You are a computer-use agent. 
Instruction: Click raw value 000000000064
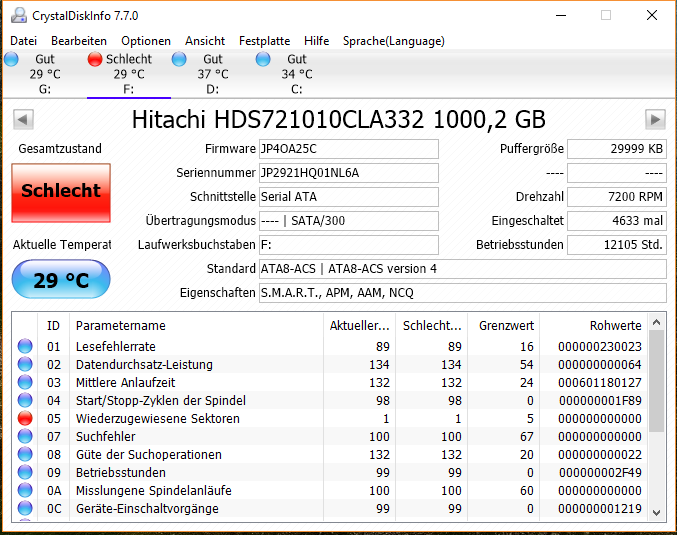click(600, 364)
